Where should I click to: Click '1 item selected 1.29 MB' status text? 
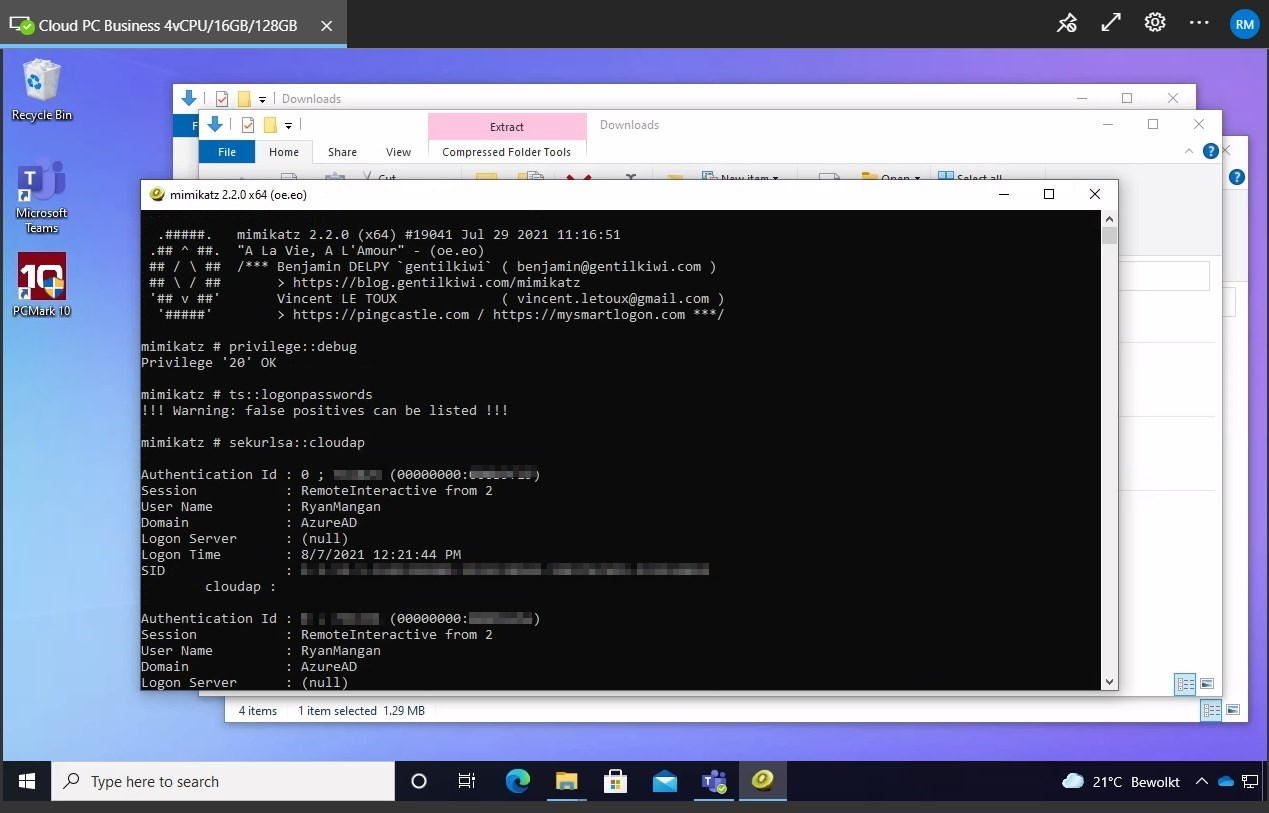click(361, 710)
